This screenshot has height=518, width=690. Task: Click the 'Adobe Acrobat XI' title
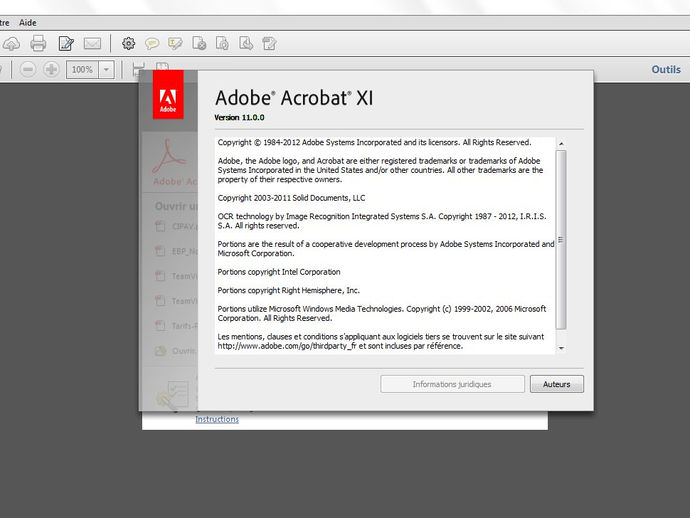(294, 98)
